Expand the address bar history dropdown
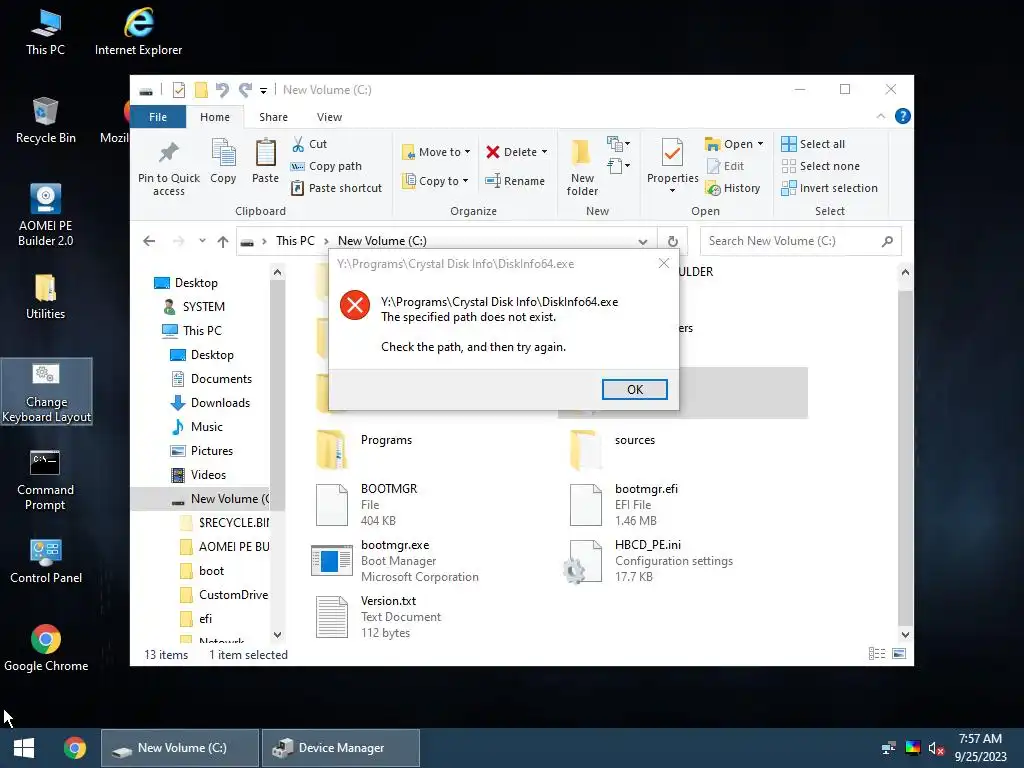 643,242
